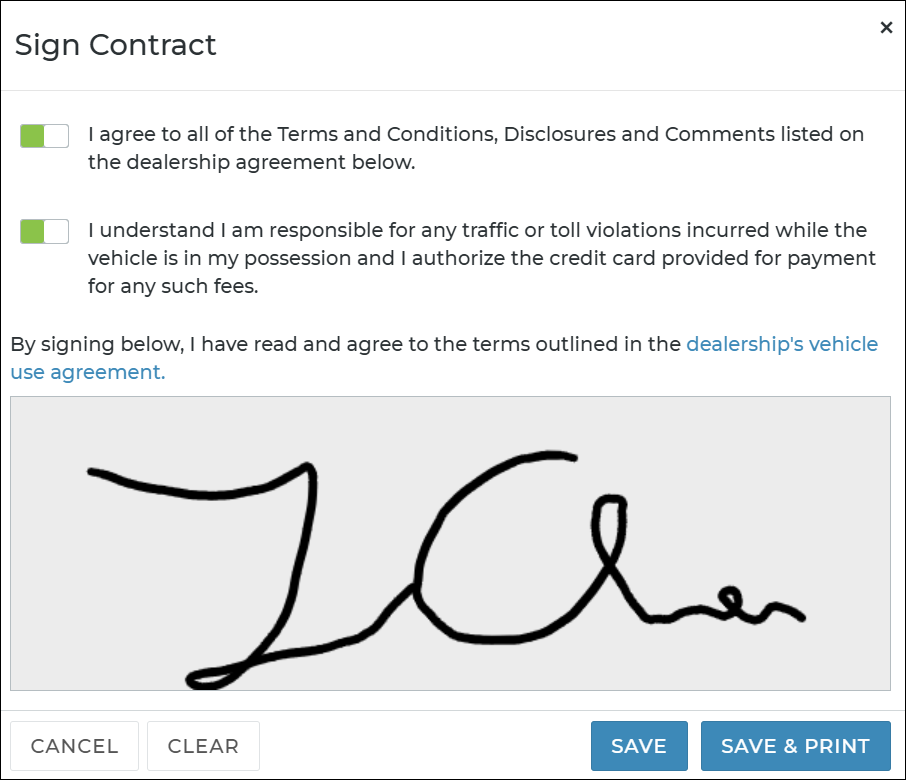
Task: Click the 'use agreement.' link text on second line
Action: (x=88, y=372)
